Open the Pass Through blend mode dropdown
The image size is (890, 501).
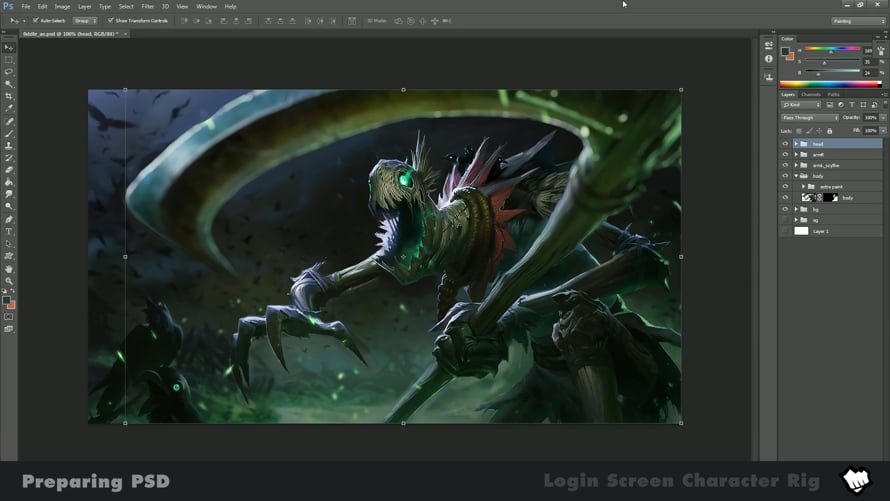coord(810,118)
